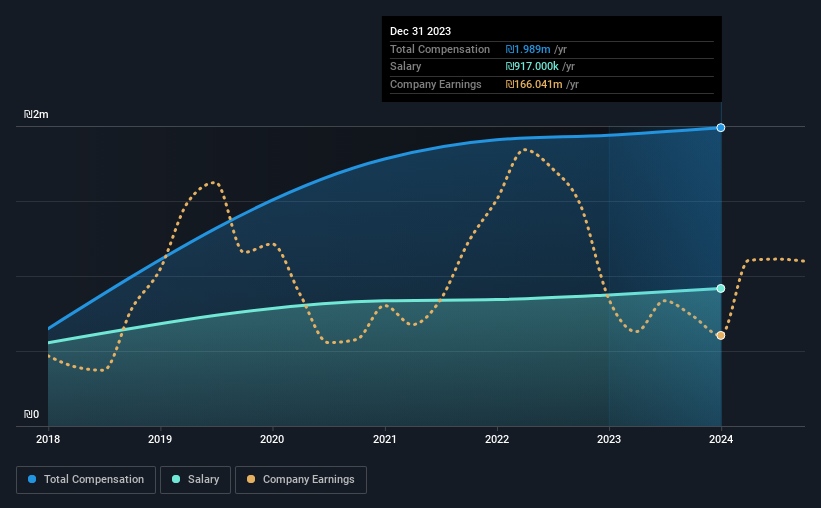
Task: Select the 2022 x-axis label
Action: pos(497,439)
